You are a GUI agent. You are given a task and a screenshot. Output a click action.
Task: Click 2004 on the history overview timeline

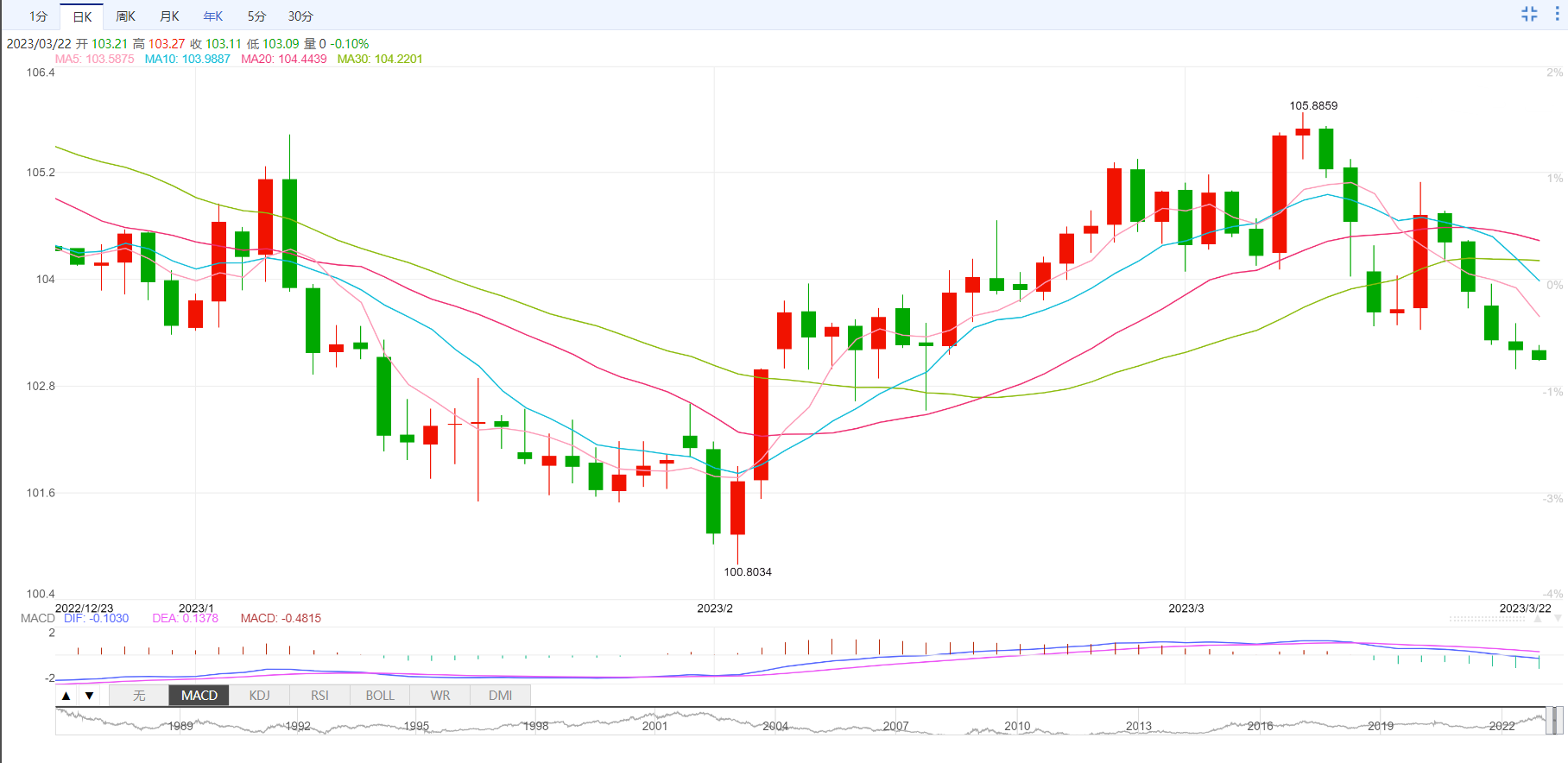(775, 726)
